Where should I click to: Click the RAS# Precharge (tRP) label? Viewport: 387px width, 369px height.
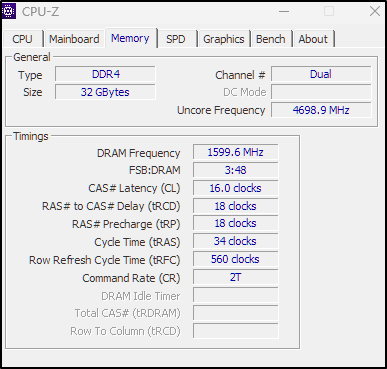pos(126,224)
